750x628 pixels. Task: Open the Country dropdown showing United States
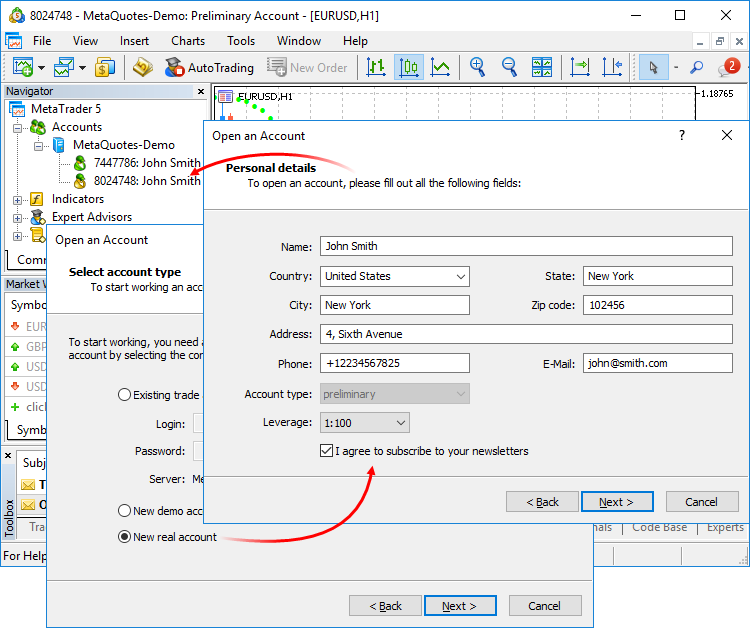point(395,276)
